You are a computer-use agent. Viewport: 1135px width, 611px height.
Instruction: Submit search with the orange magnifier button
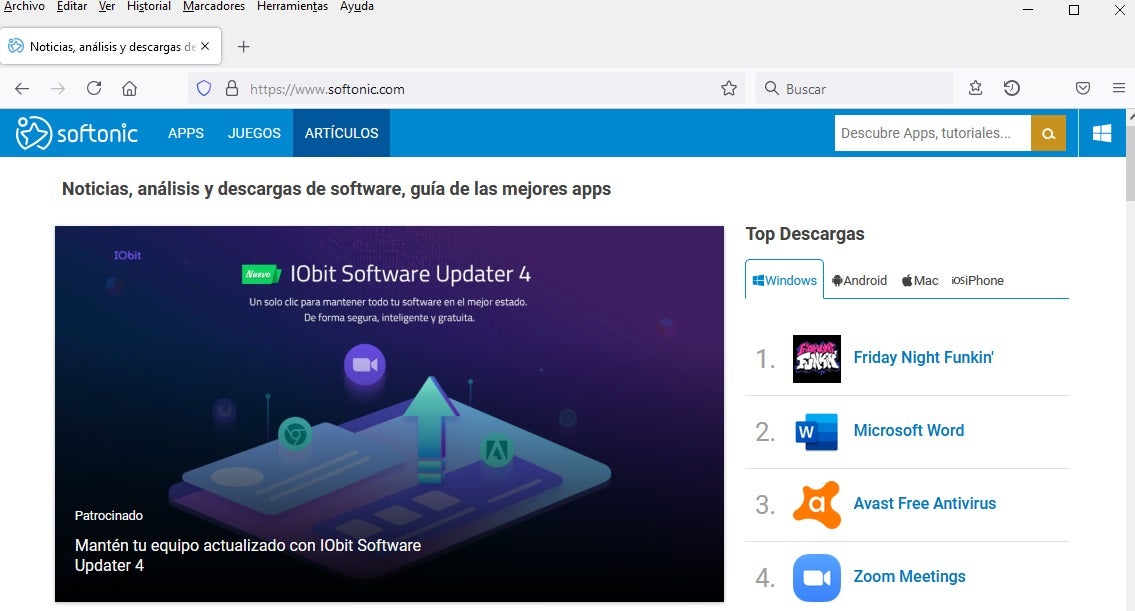(x=1048, y=133)
